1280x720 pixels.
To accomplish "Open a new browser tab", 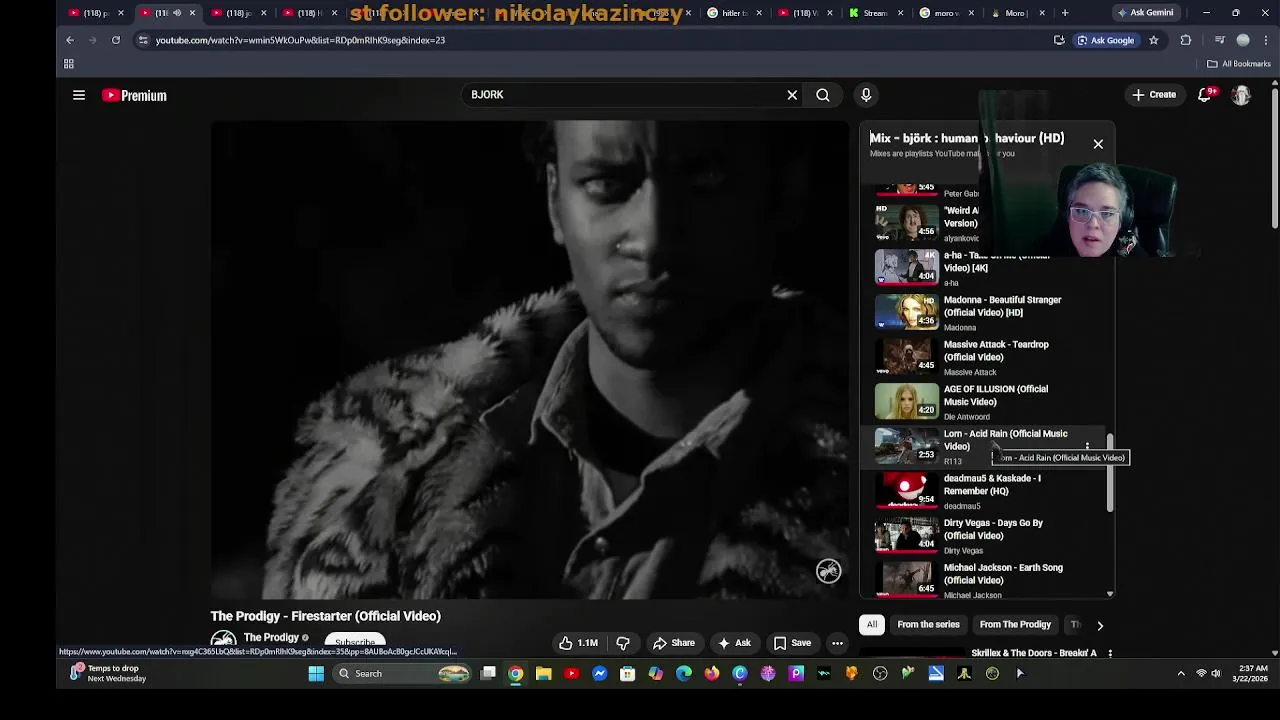I will tap(1065, 13).
